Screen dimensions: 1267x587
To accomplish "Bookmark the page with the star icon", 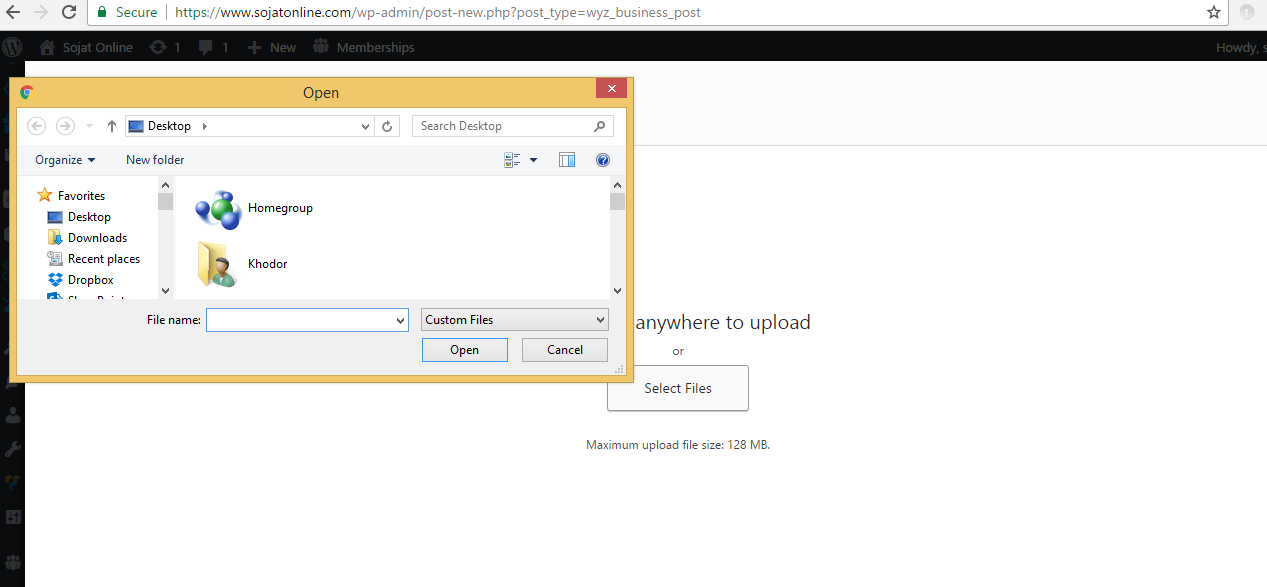I will pos(1213,13).
